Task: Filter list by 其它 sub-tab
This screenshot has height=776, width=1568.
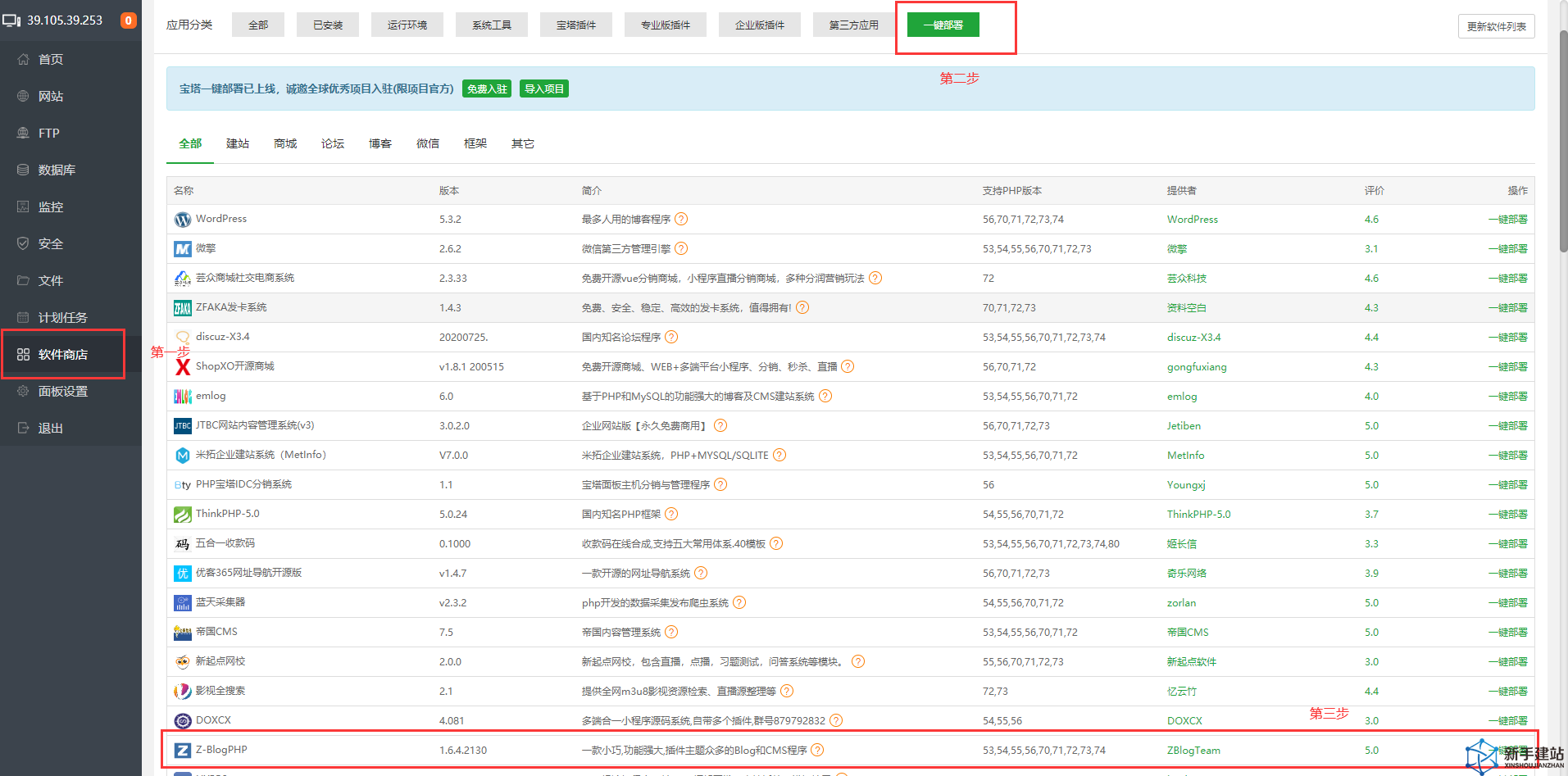Action: point(523,143)
